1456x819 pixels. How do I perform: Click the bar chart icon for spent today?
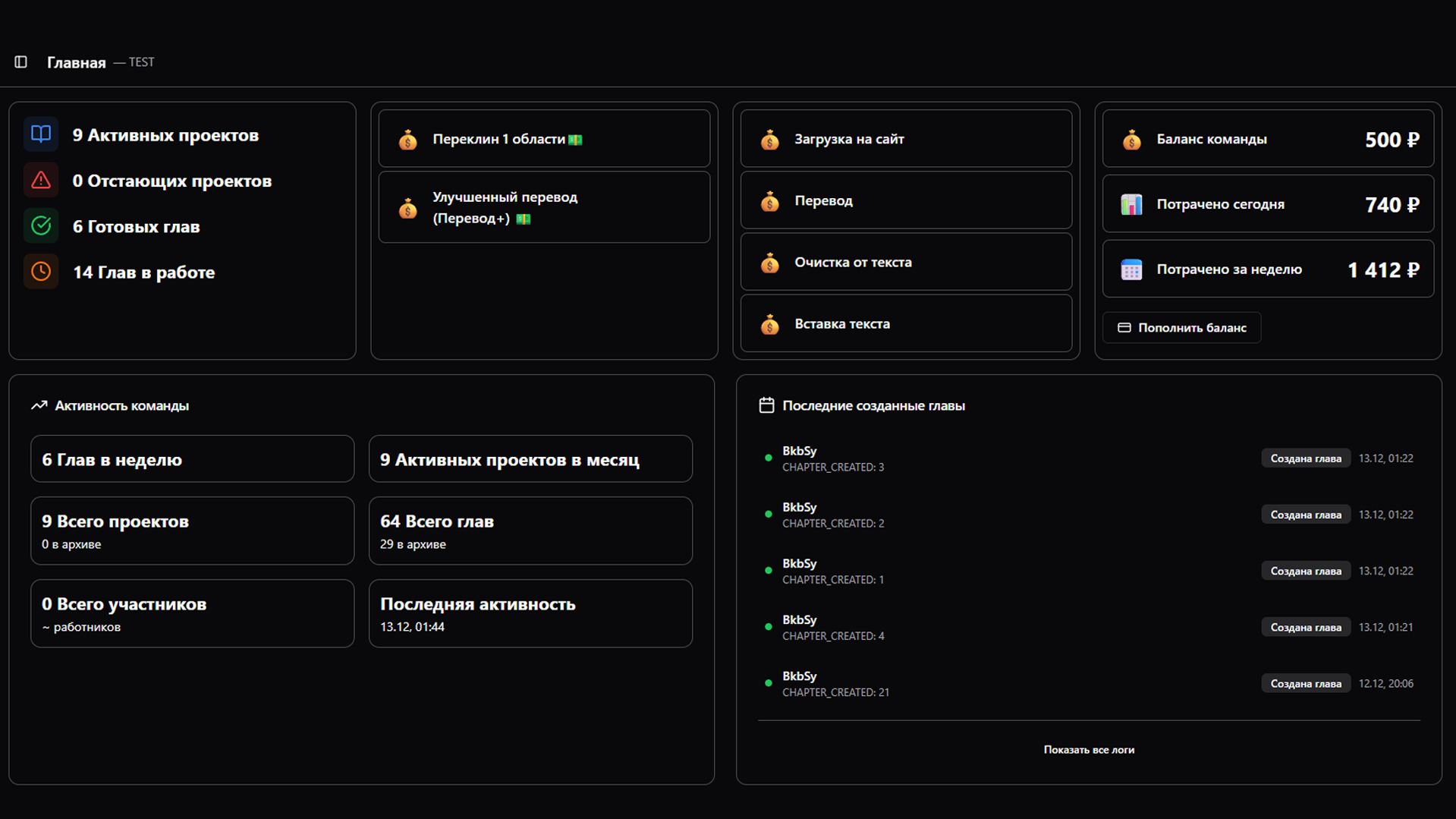click(x=1131, y=204)
